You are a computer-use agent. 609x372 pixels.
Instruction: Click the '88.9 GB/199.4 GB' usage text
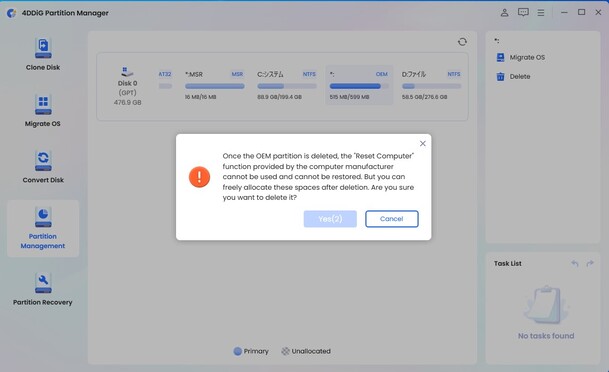[x=279, y=97]
